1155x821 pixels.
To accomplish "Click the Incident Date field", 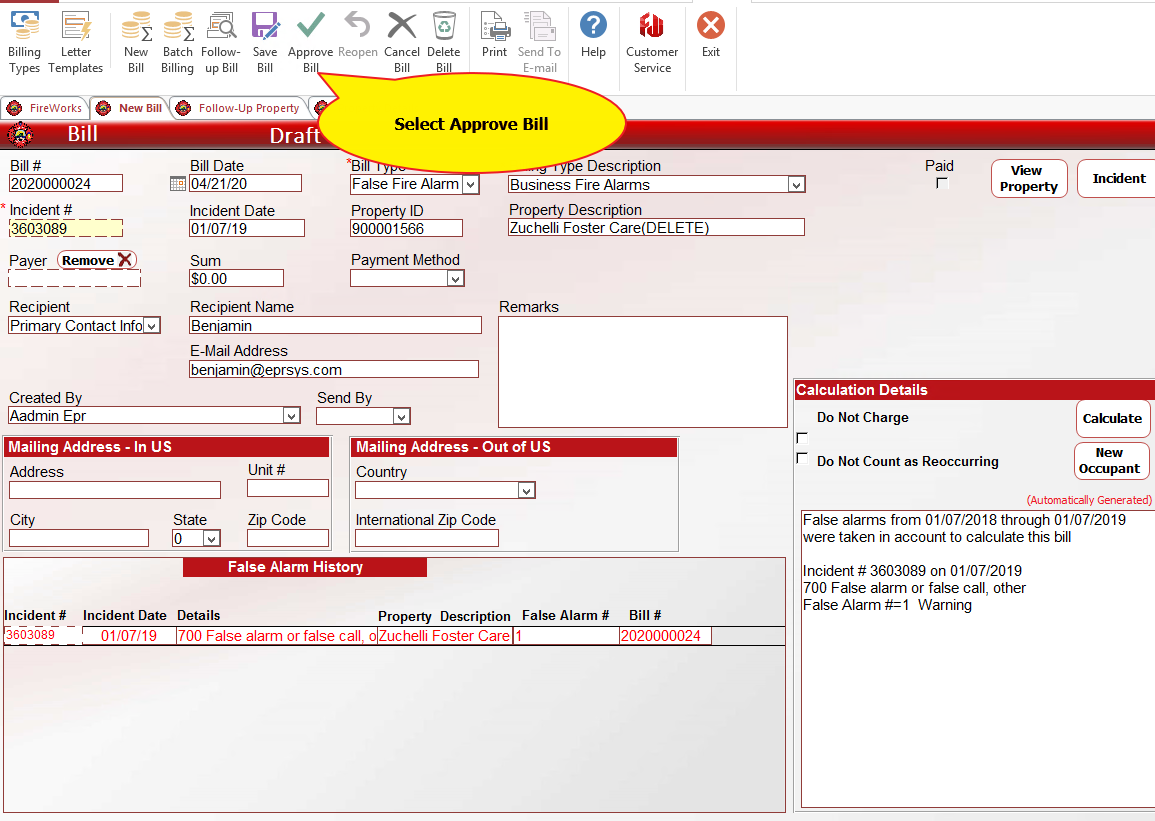I will (x=247, y=228).
